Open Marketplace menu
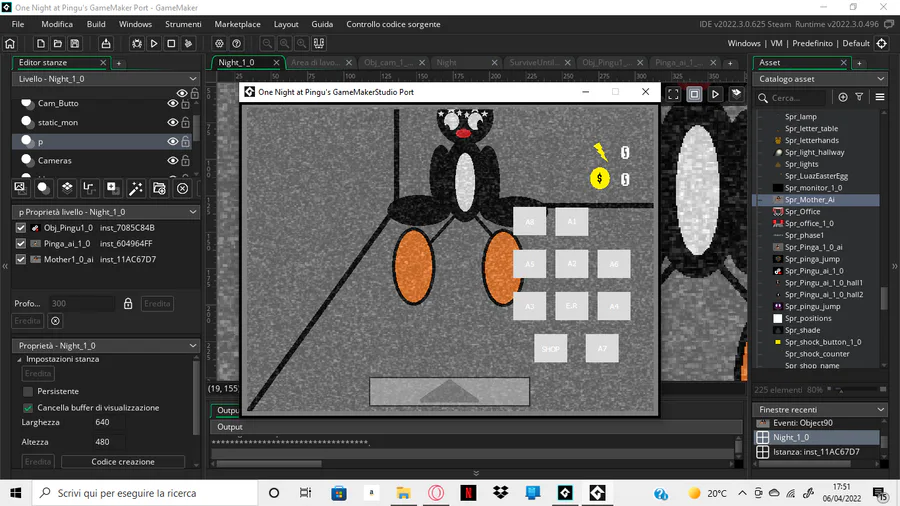The height and width of the screenshot is (506, 900). 237,24
